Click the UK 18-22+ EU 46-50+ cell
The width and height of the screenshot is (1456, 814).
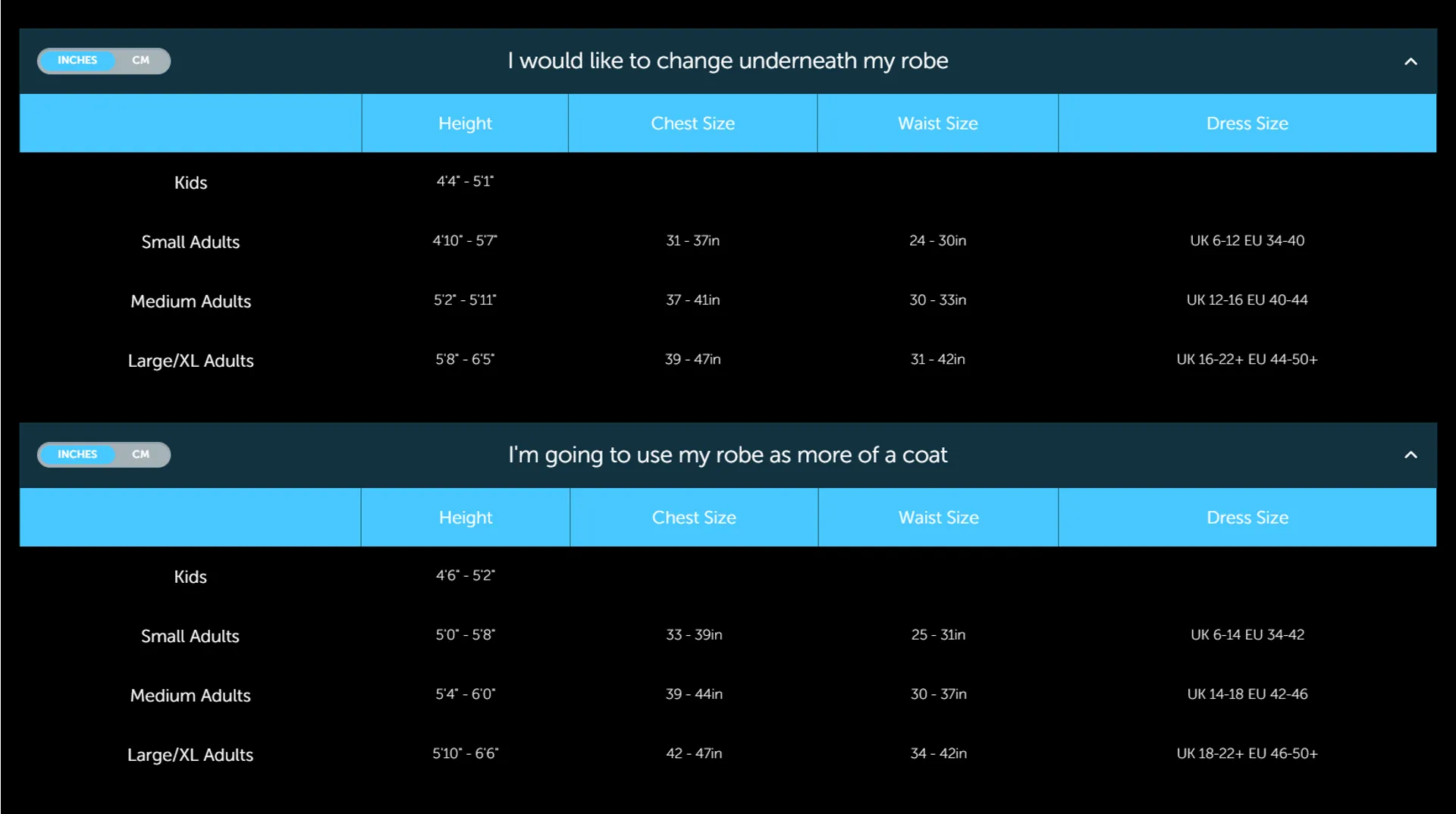pos(1247,753)
